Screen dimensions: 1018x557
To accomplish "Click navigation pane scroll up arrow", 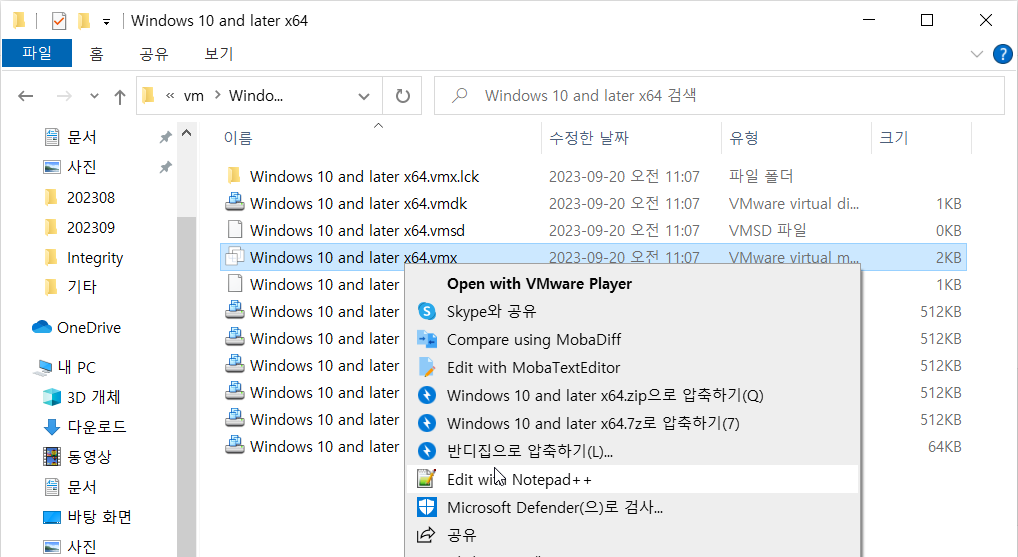I will pos(186,133).
